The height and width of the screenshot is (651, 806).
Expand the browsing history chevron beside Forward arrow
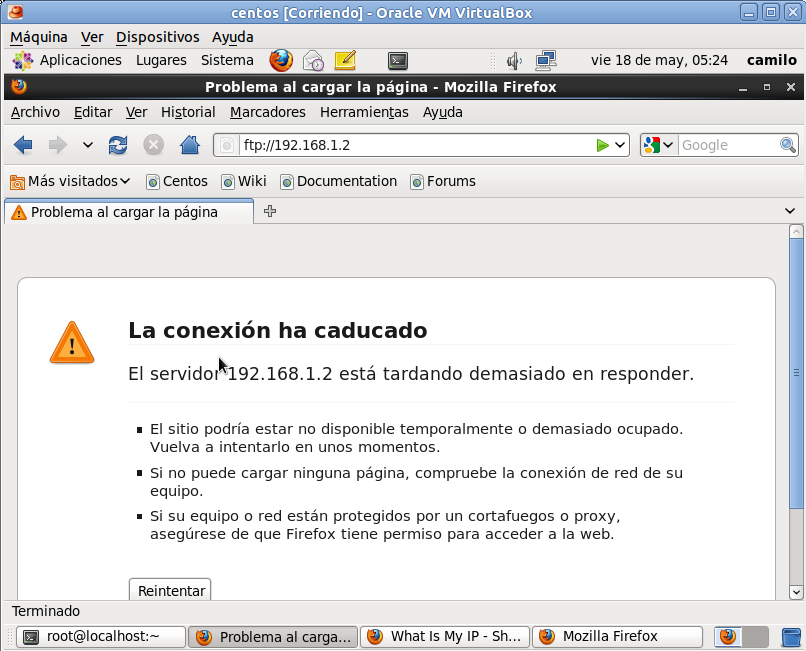click(x=88, y=144)
